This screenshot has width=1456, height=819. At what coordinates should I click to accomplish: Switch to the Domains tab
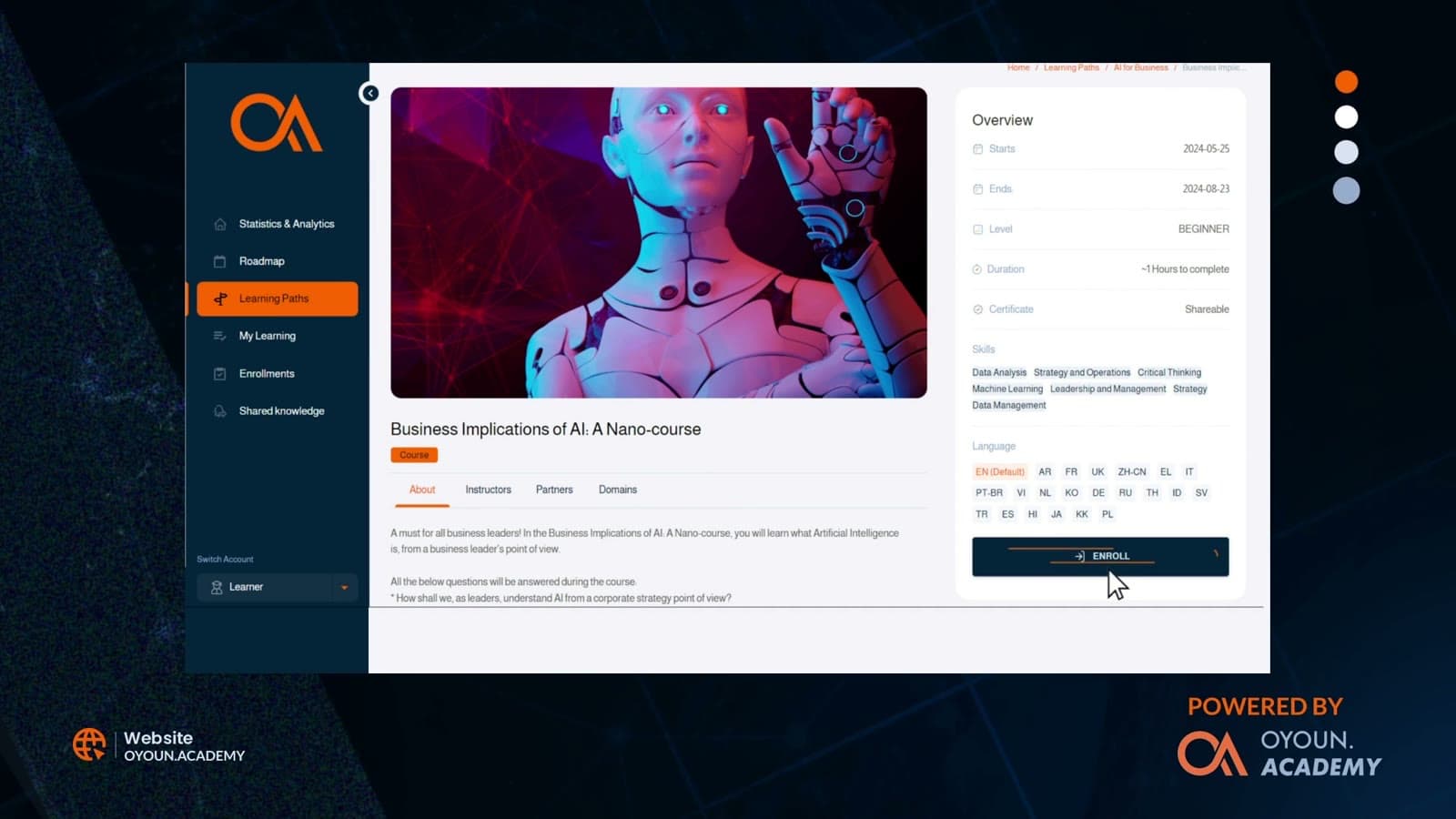618,490
